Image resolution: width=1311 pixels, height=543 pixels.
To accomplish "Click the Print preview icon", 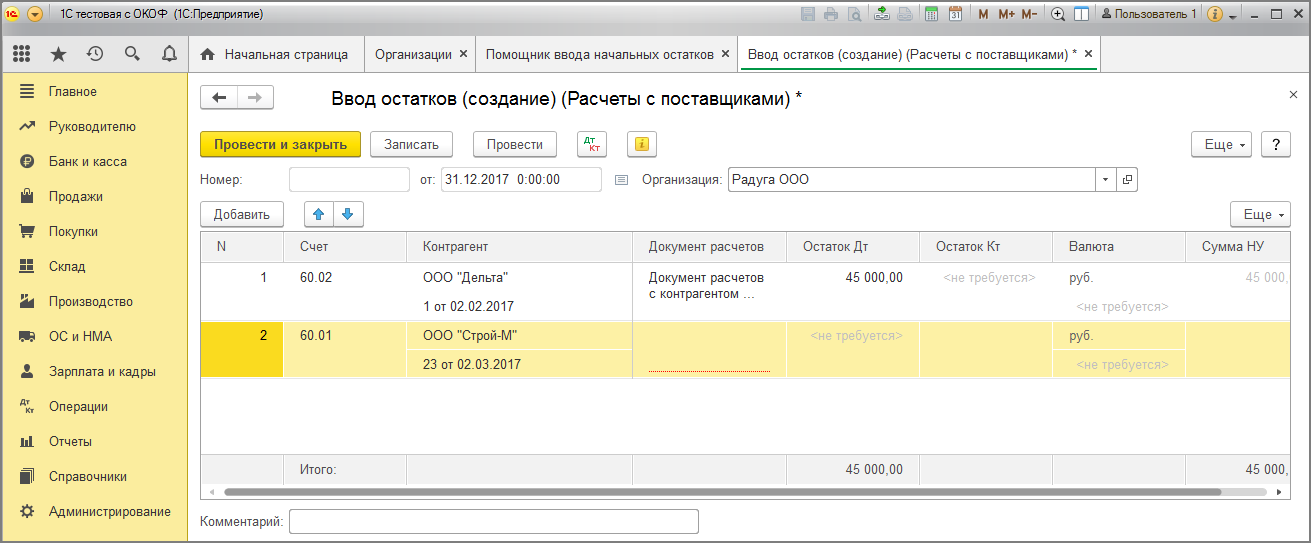I will (x=854, y=14).
